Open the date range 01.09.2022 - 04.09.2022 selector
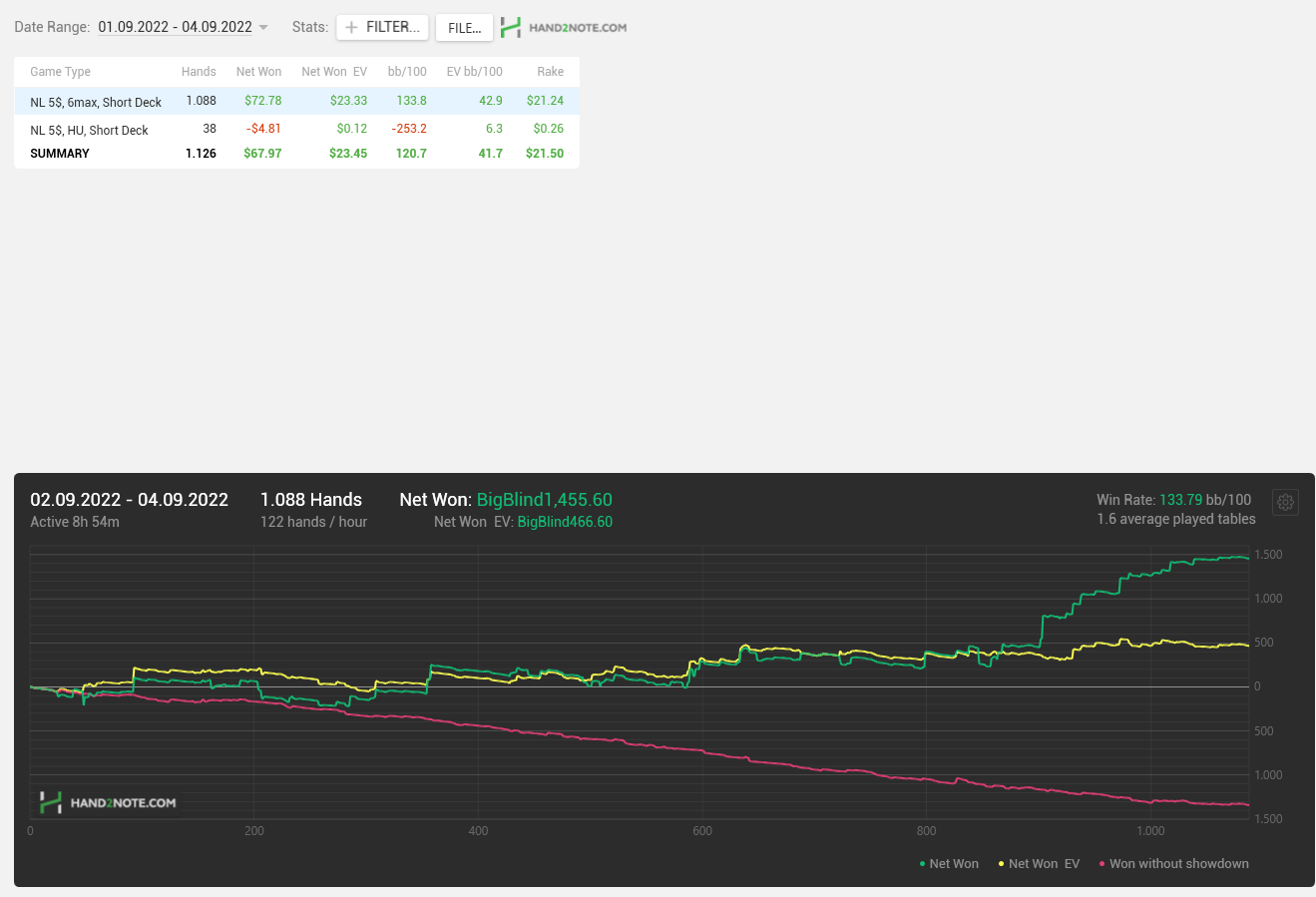The height and width of the screenshot is (897, 1316). pos(175,27)
